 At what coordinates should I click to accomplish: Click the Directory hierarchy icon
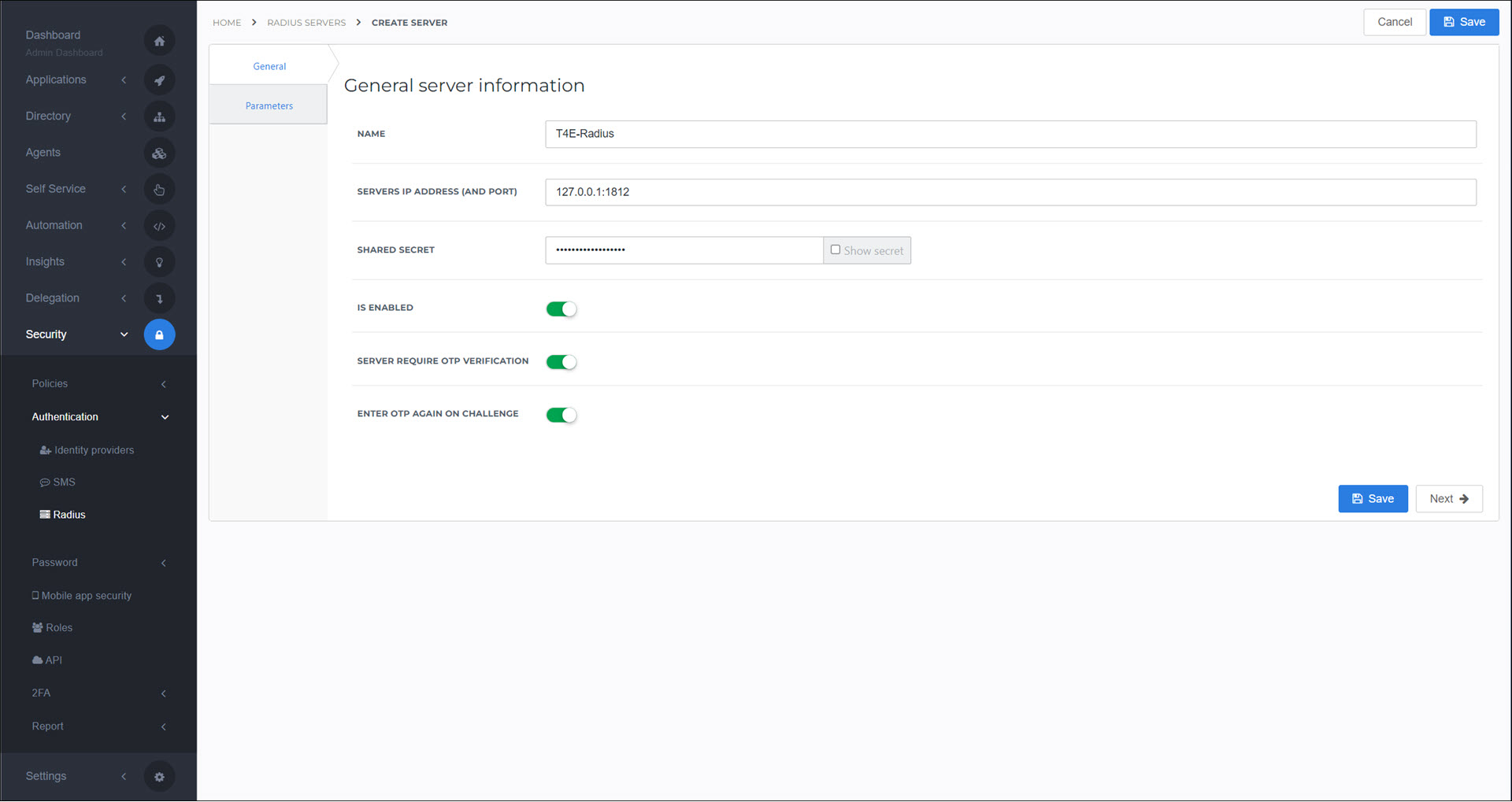159,116
